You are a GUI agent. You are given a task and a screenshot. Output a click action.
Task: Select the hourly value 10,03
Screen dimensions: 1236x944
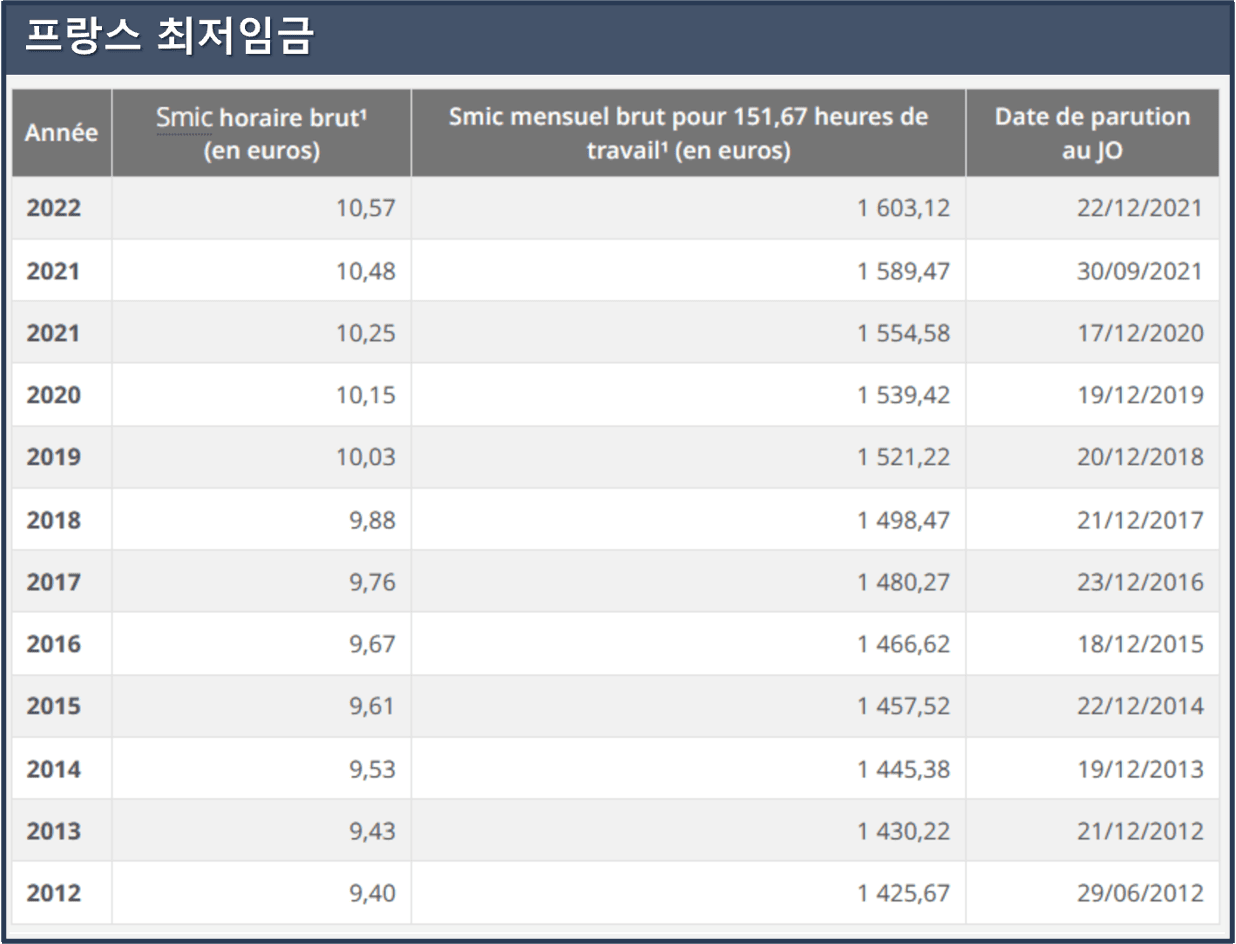[x=366, y=458]
